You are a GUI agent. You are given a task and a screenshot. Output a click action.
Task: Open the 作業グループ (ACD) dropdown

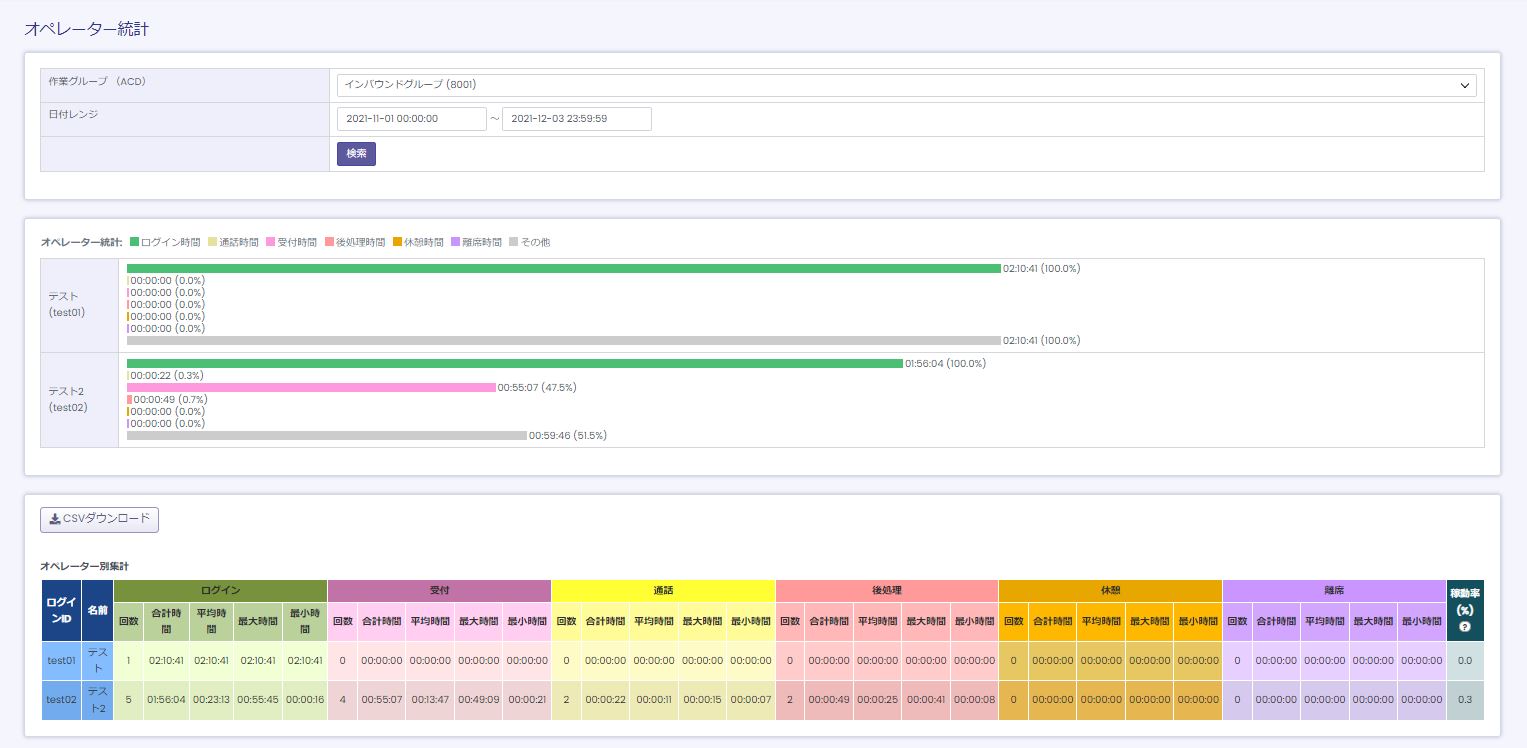pyautogui.click(x=906, y=85)
